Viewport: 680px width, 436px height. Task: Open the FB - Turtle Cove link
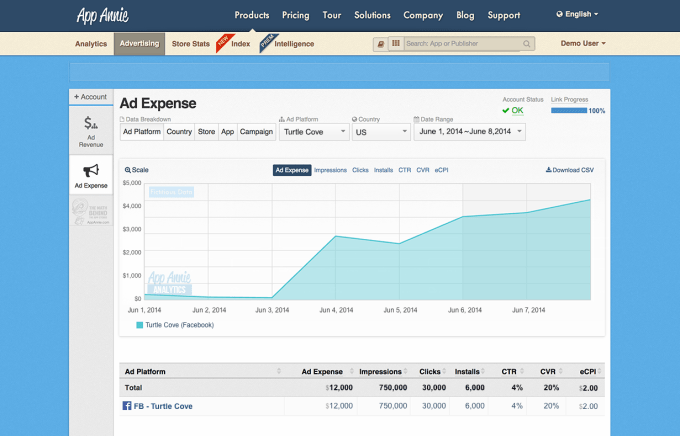pos(163,406)
